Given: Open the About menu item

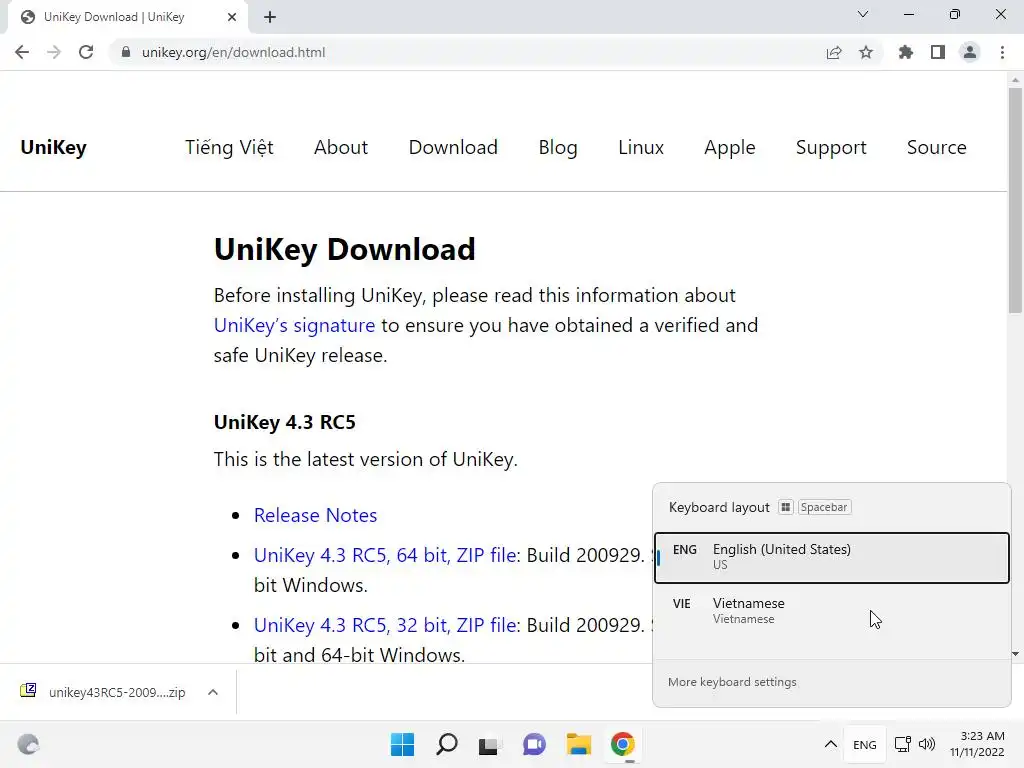Looking at the screenshot, I should [x=341, y=147].
